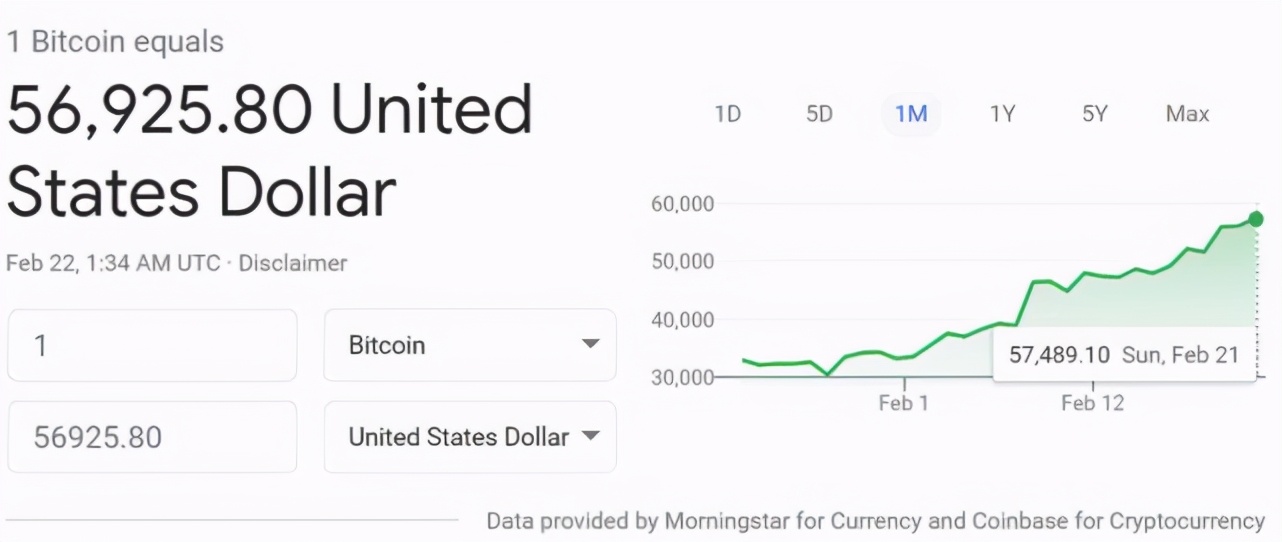This screenshot has height=542, width=1282.
Task: Switch chart to 5Y range
Action: point(1095,114)
